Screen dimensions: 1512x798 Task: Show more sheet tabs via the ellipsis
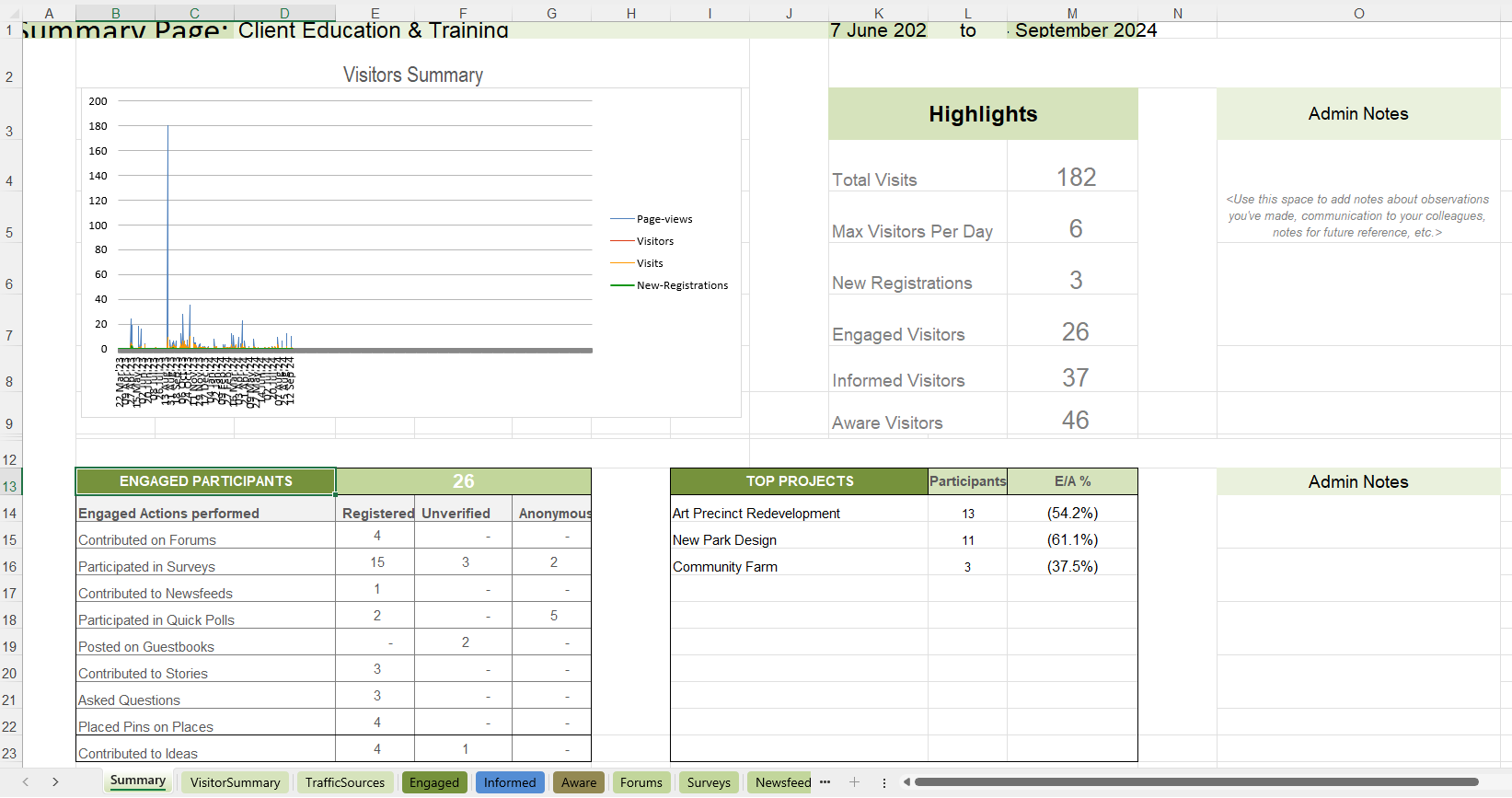click(x=825, y=782)
